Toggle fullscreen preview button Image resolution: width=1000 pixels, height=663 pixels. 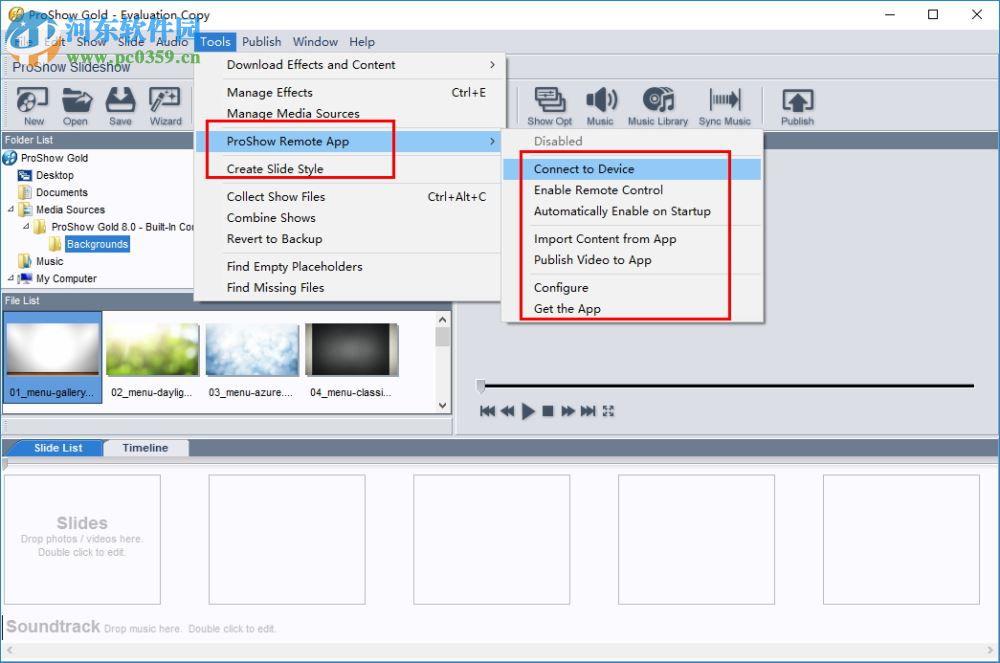(608, 411)
